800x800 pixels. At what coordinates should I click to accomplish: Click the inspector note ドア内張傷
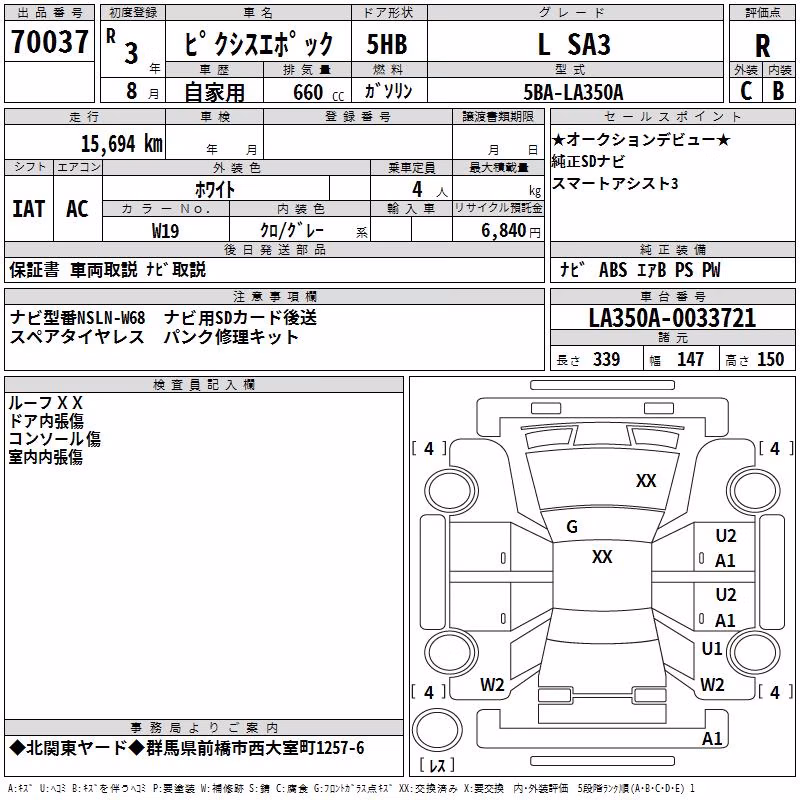pyautogui.click(x=46, y=421)
